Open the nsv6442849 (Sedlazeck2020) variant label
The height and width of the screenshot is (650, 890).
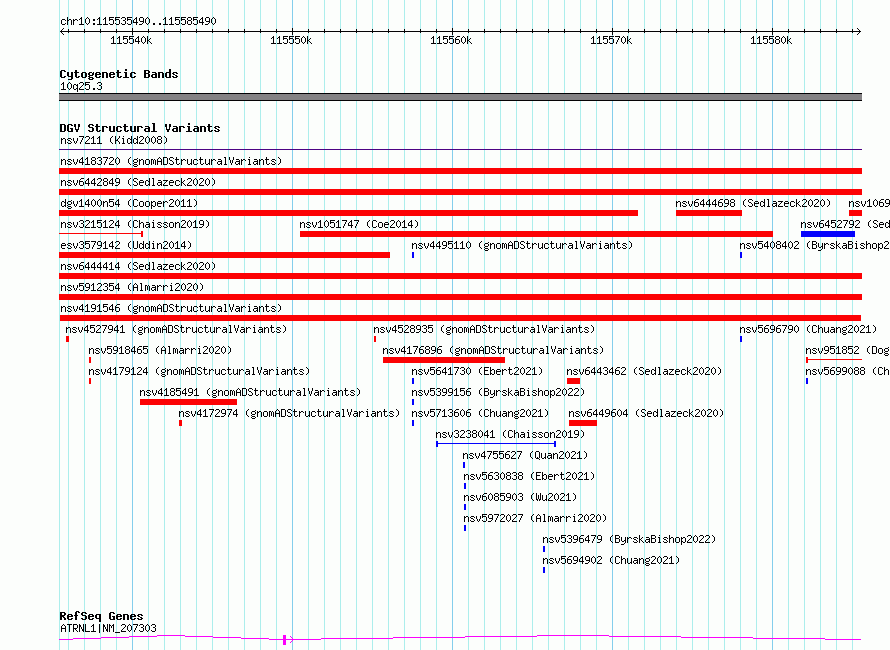(x=138, y=182)
